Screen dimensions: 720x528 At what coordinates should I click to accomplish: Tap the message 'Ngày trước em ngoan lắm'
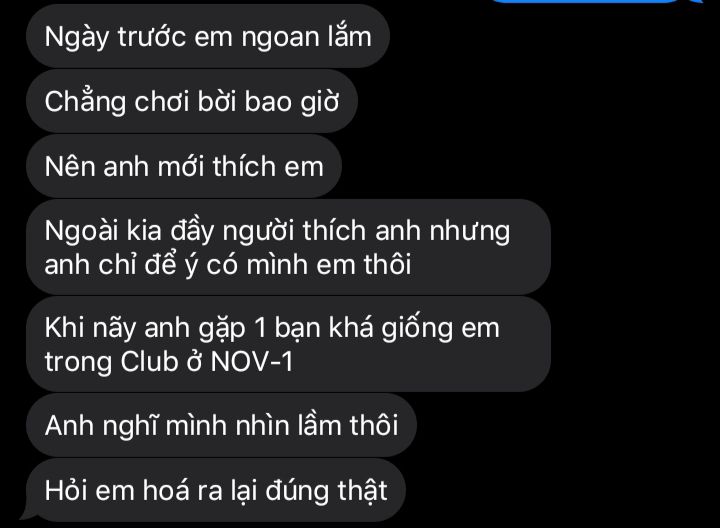[x=208, y=36]
